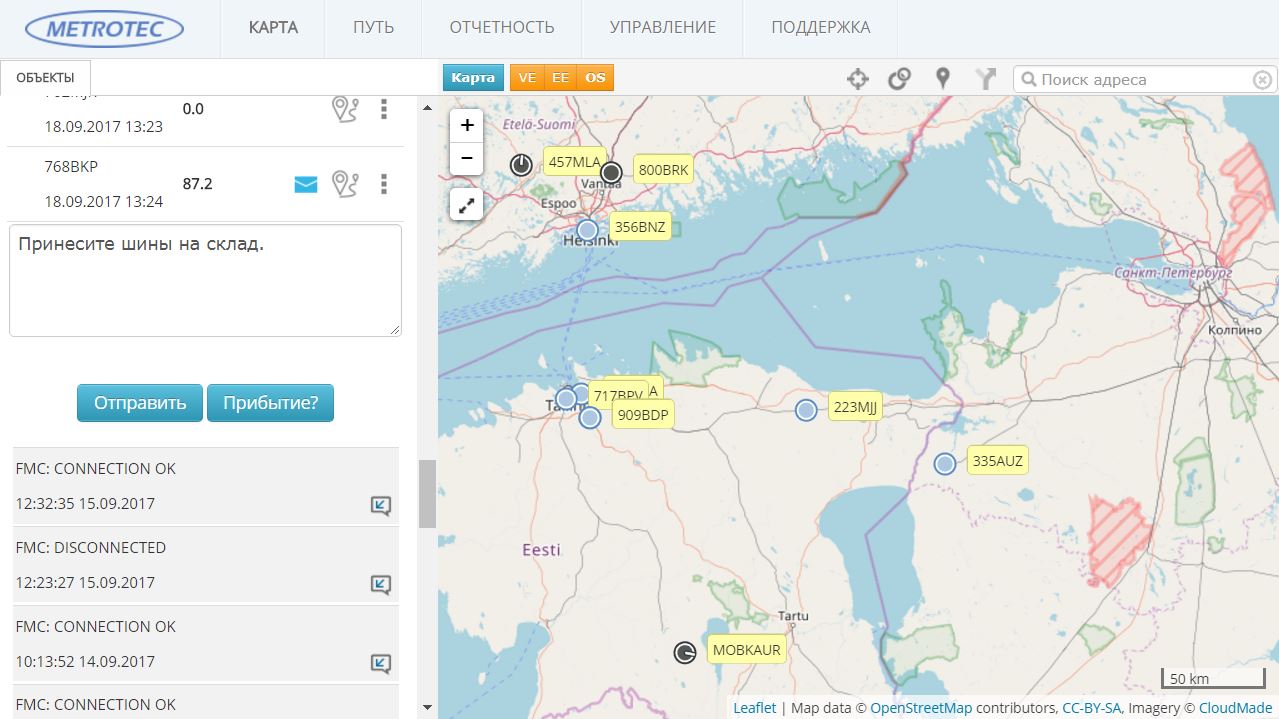Select the ОБЪЕКТЫ tab

pyautogui.click(x=45, y=78)
